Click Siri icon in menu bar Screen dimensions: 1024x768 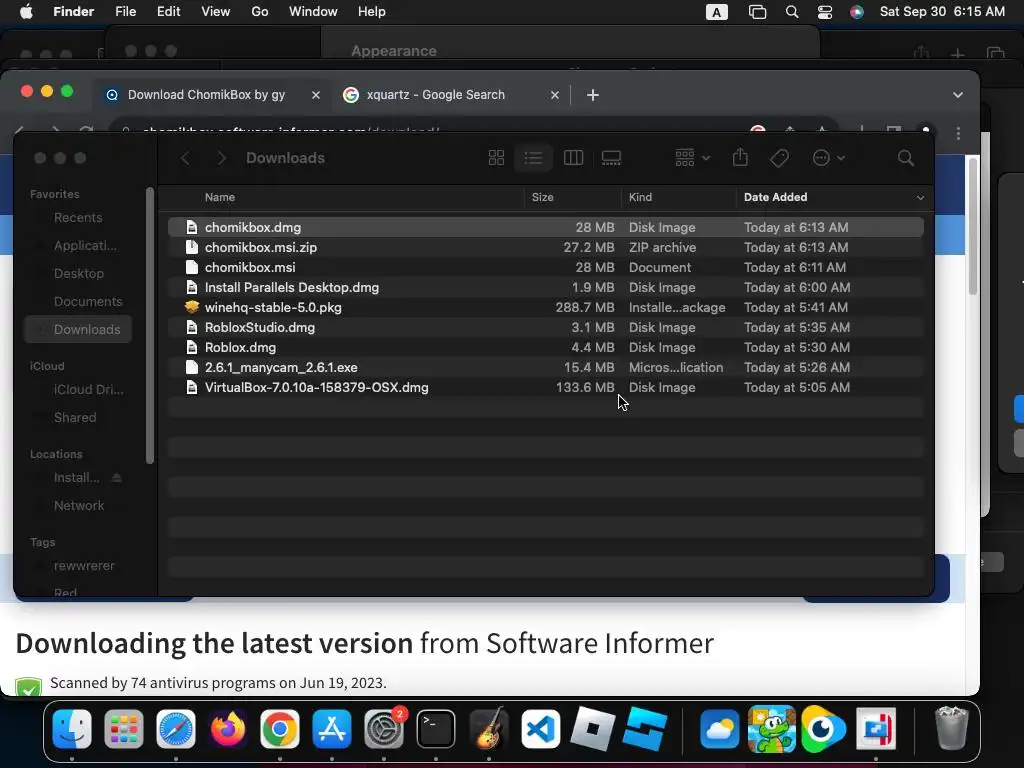pyautogui.click(x=857, y=12)
